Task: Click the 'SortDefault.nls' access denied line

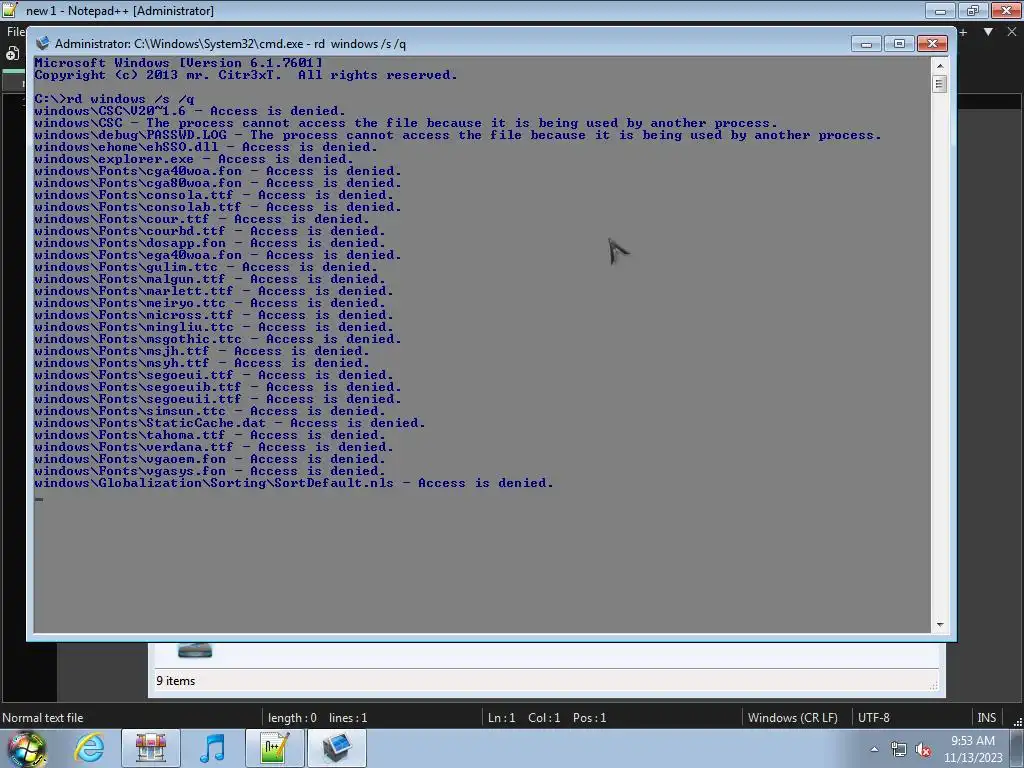Action: 294,483
